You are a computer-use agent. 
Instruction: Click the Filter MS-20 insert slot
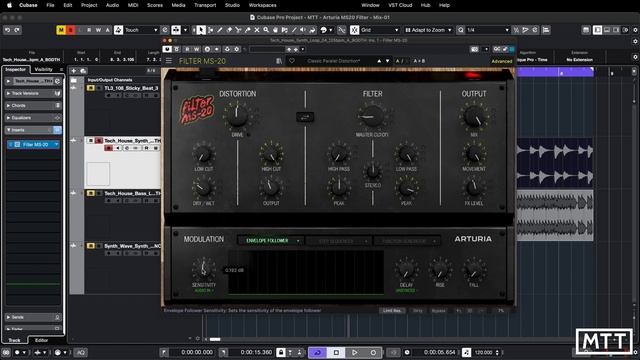(34, 144)
